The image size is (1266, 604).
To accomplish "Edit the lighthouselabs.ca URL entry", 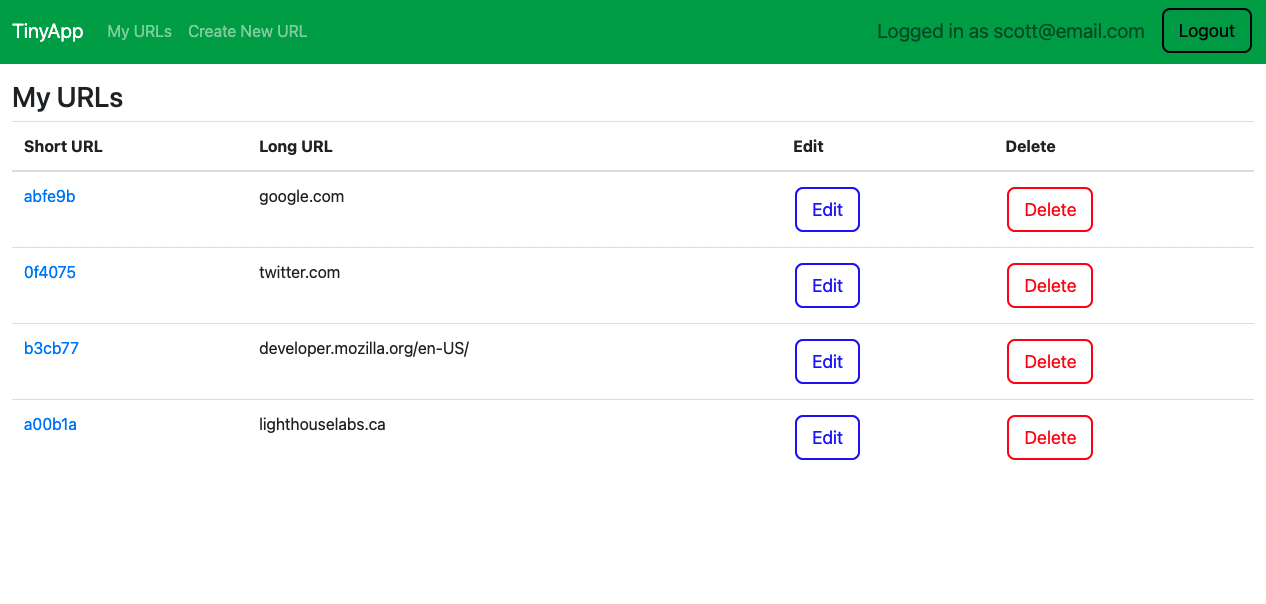I will click(x=827, y=437).
